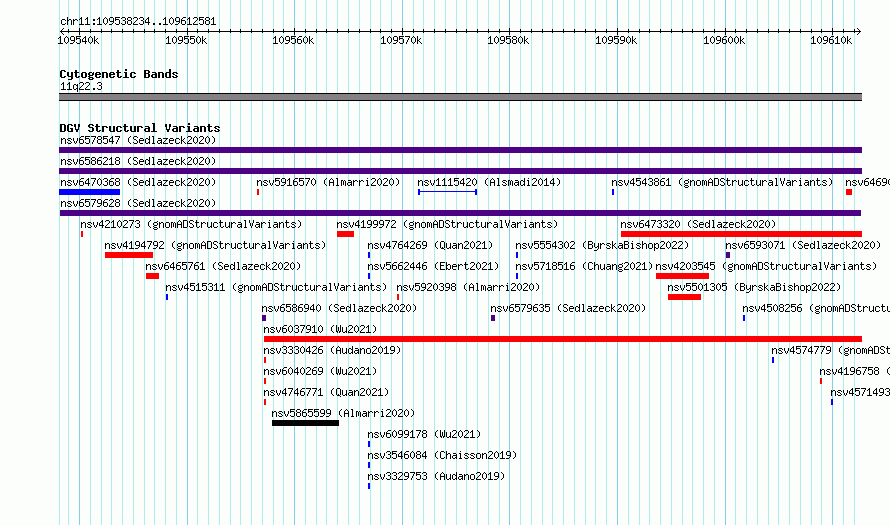Open variant nsv6579635 (Sedlazeck2020)
The width and height of the screenshot is (890, 525).
pyautogui.click(x=568, y=308)
